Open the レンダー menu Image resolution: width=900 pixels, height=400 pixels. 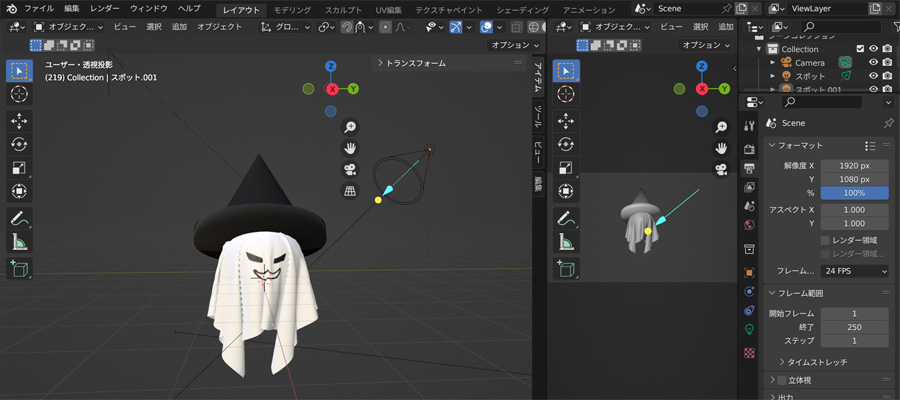coord(104,8)
